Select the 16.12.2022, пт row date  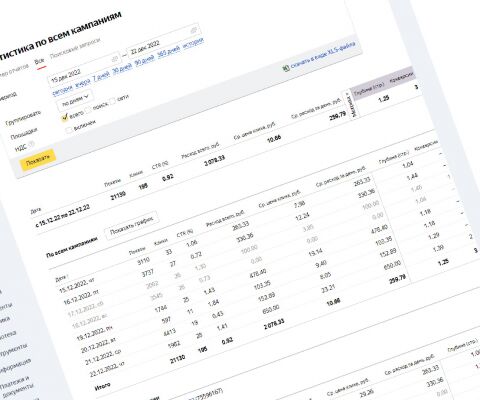coord(81,297)
